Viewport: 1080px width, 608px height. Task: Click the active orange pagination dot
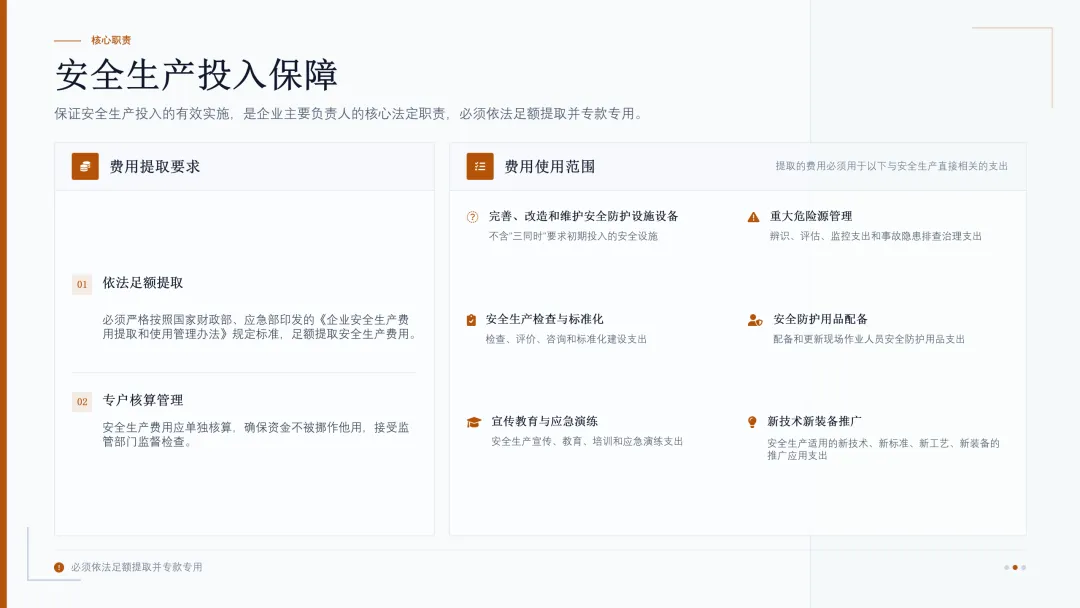[1015, 567]
